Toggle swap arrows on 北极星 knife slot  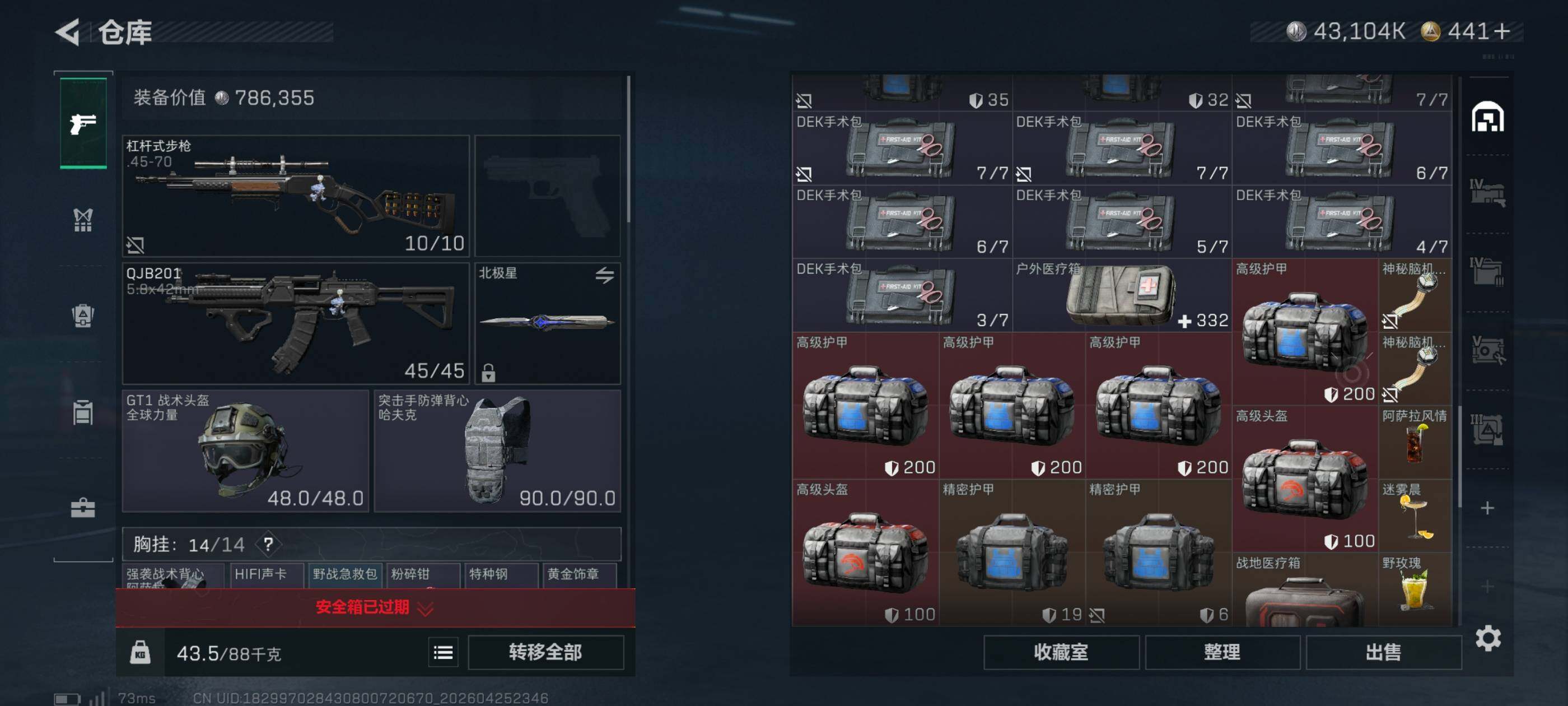point(604,275)
